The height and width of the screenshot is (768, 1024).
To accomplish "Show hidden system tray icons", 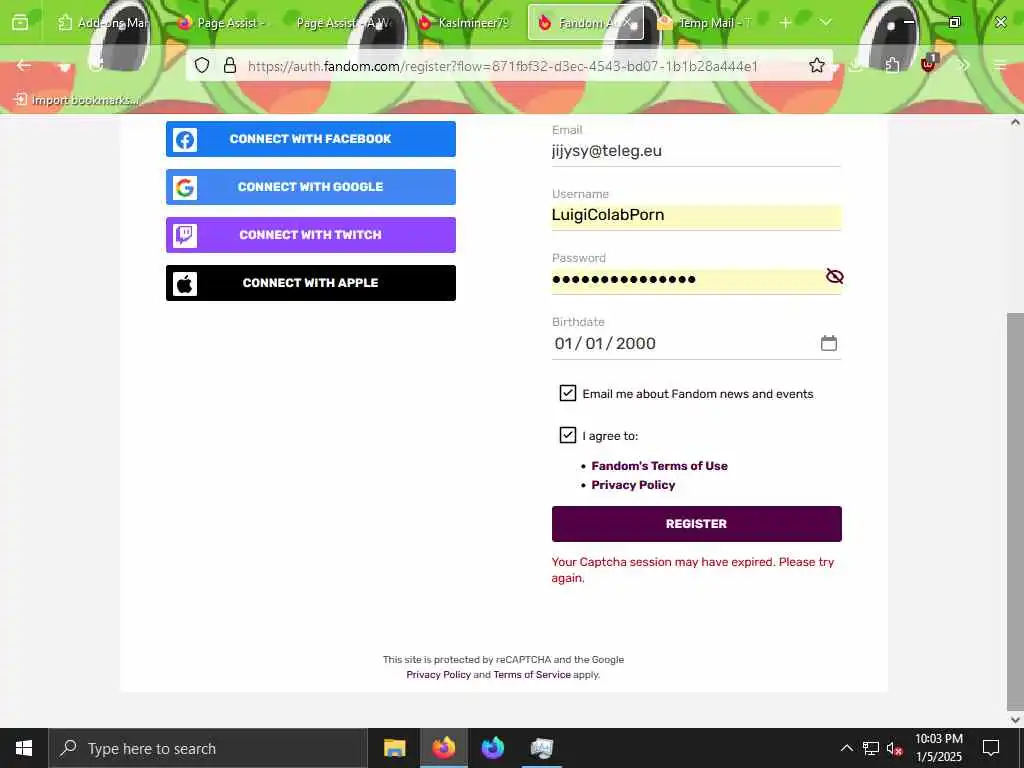I will pos(846,748).
